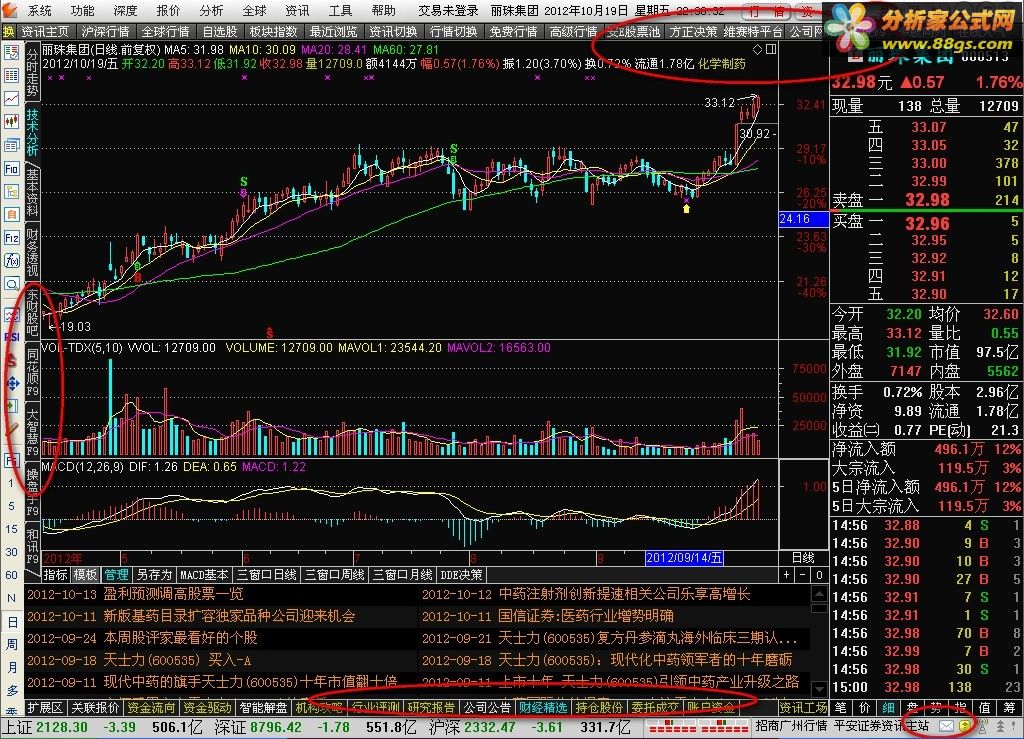Open the 基本资料 side tab

pos(33,193)
